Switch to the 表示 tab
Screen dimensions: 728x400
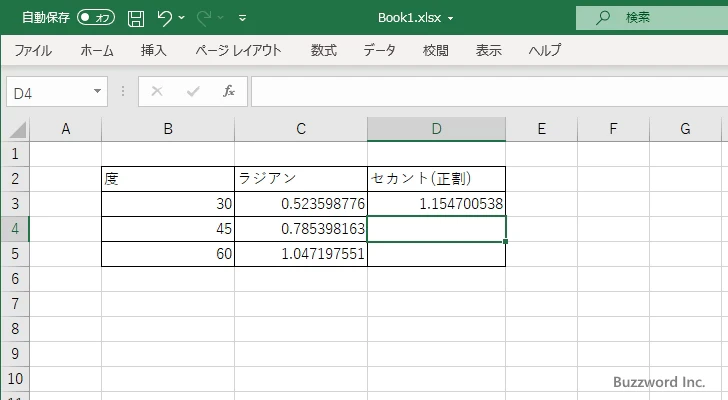point(488,50)
